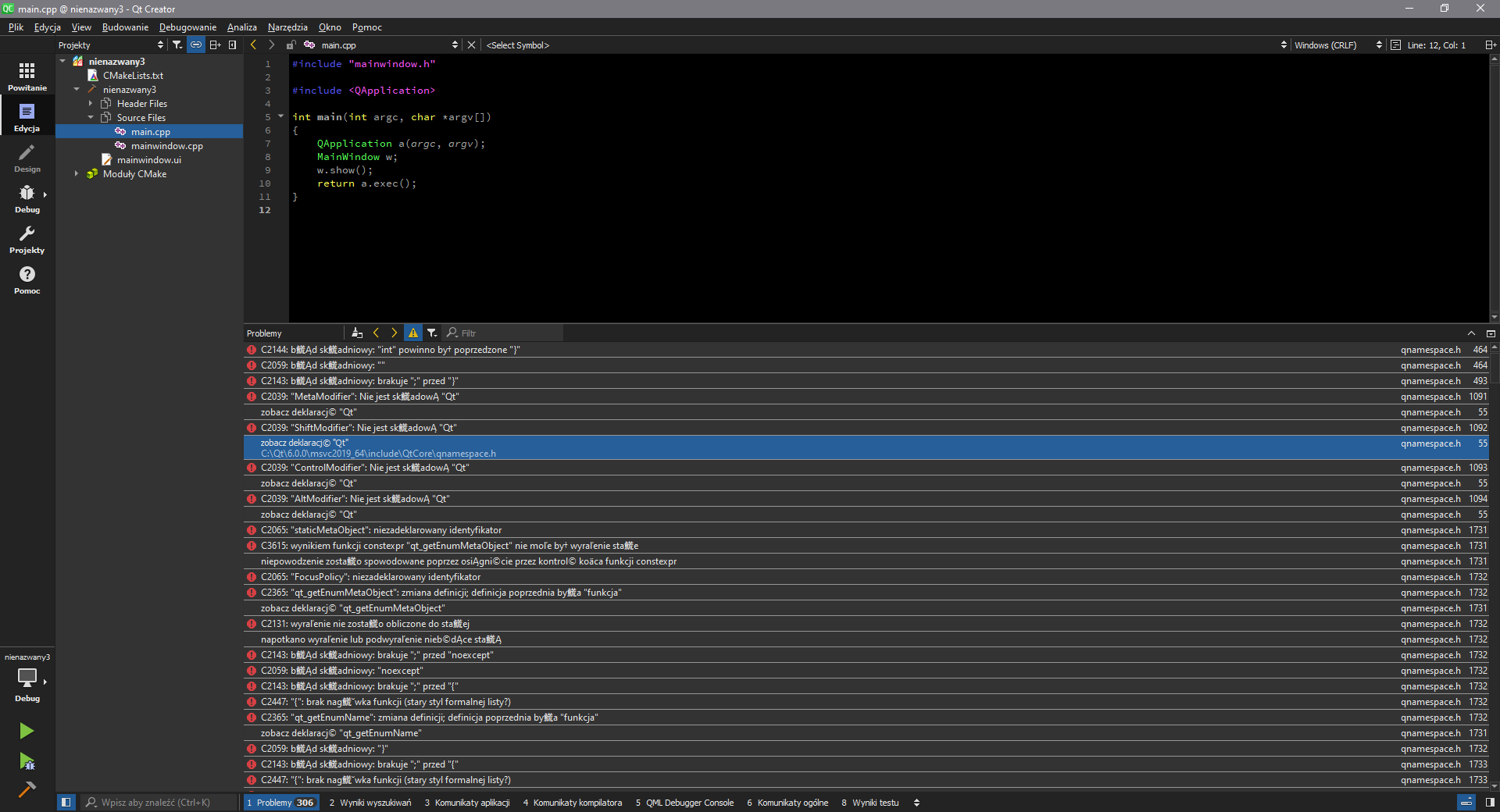Image resolution: width=1500 pixels, height=812 pixels.
Task: Collapse the Source Files folder
Action: 91,118
